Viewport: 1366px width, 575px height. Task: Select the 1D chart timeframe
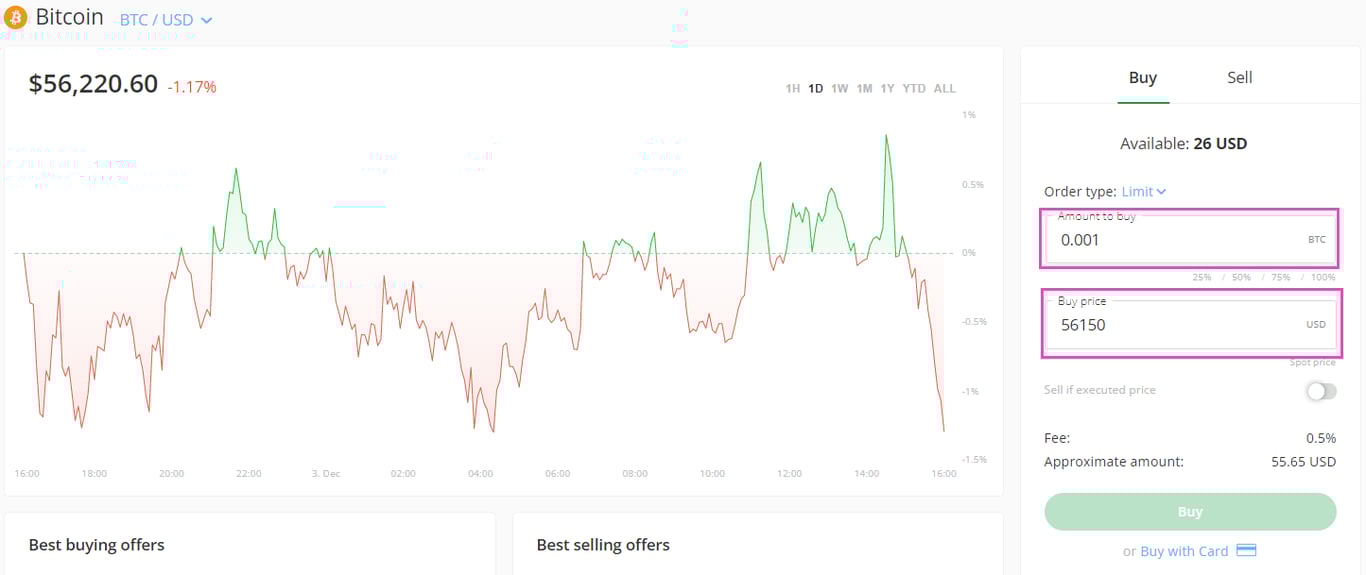pyautogui.click(x=816, y=89)
